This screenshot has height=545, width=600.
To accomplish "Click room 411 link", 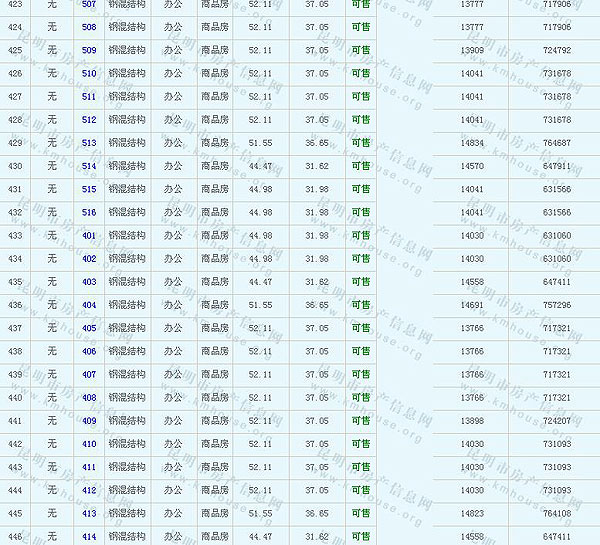I will tap(89, 467).
